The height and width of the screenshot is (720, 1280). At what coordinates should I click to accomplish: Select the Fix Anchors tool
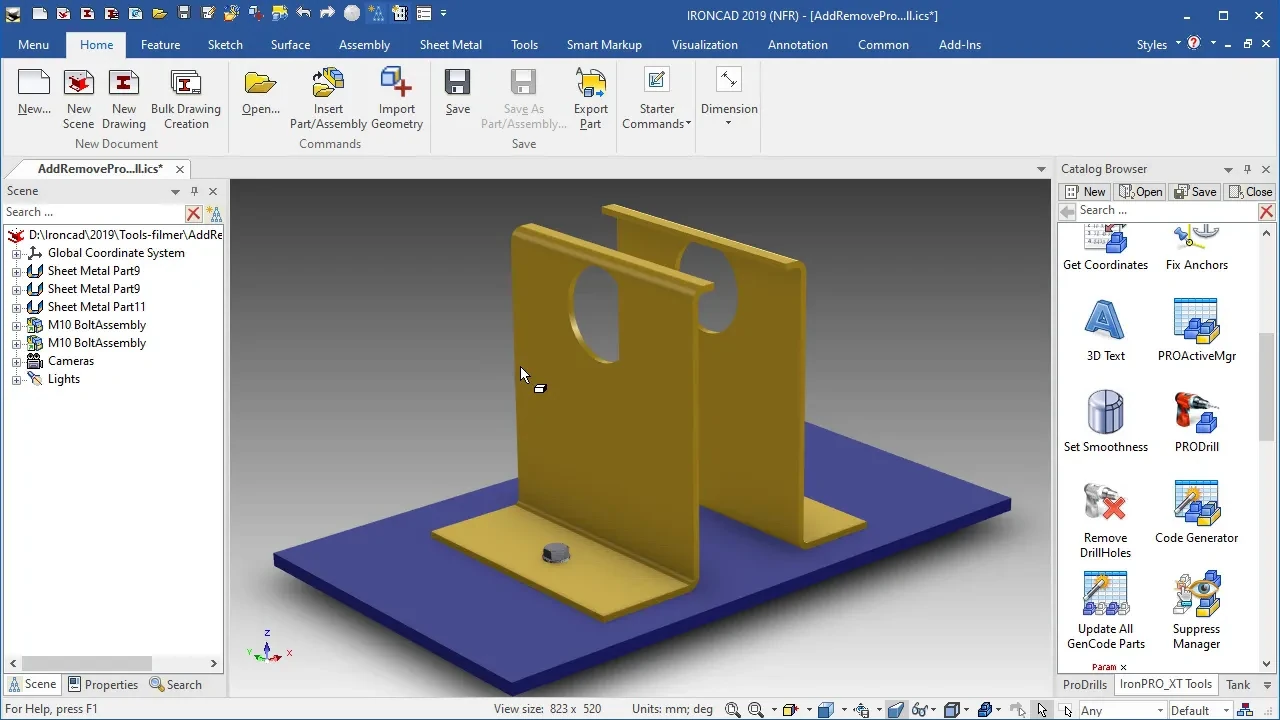[x=1197, y=248]
